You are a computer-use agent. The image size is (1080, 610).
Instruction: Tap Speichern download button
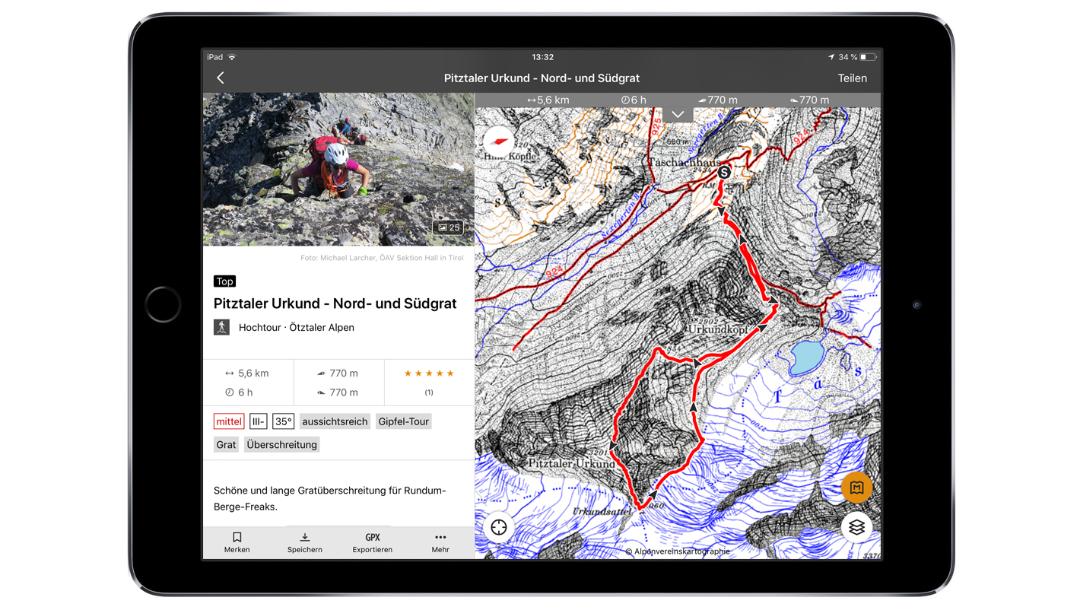[x=304, y=542]
